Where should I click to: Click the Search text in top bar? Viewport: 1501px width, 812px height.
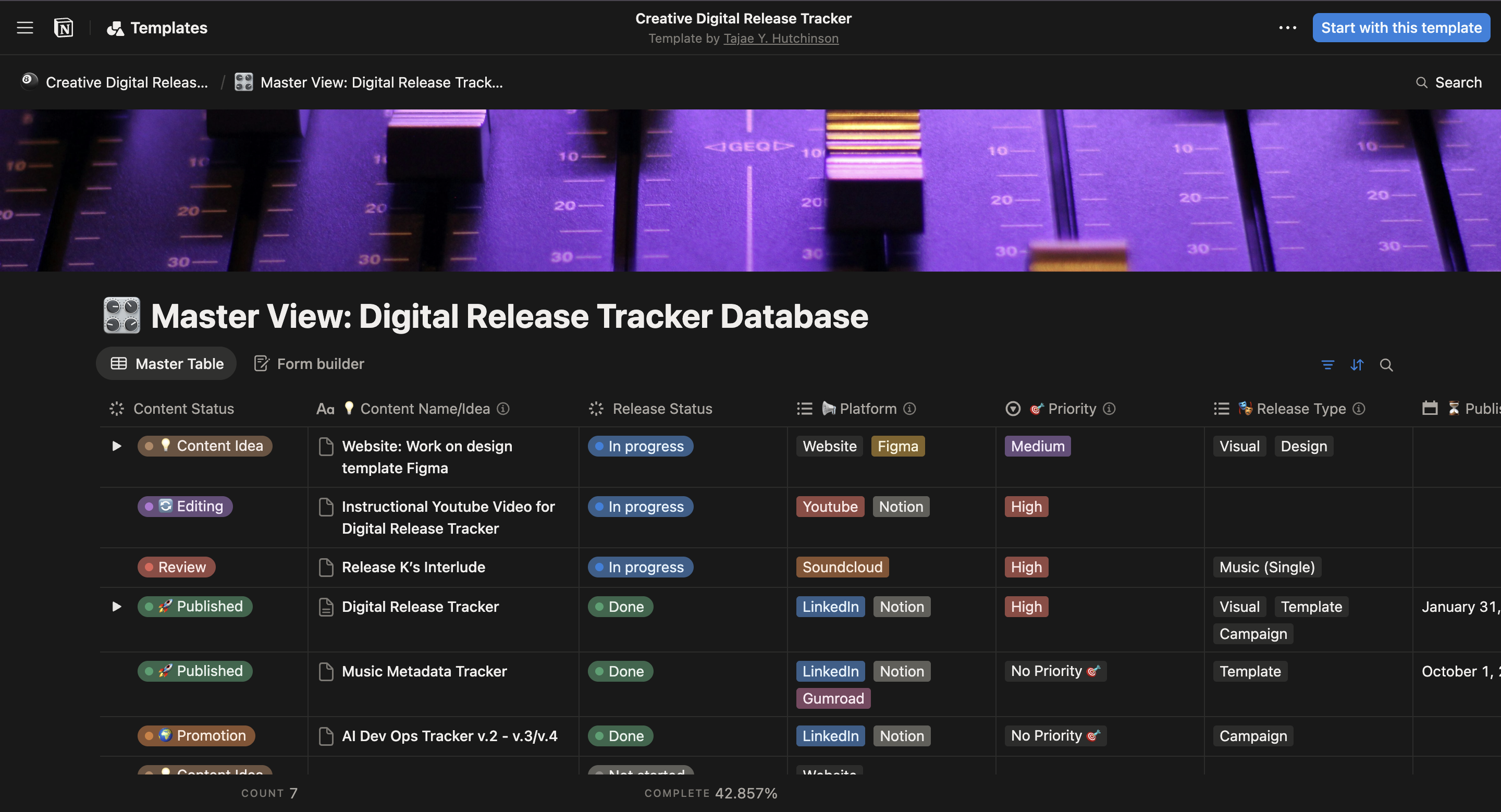(1458, 83)
